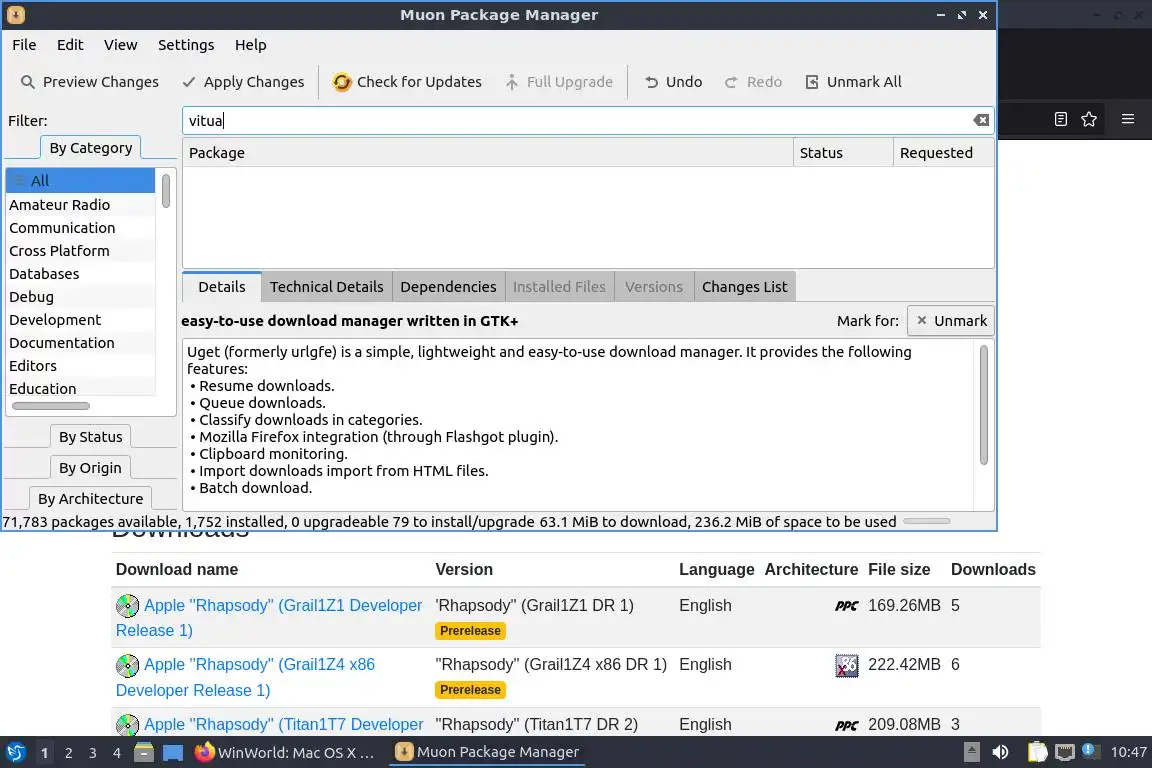The height and width of the screenshot is (768, 1152).
Task: Expand the By Architecture filter section
Action: (x=90, y=498)
